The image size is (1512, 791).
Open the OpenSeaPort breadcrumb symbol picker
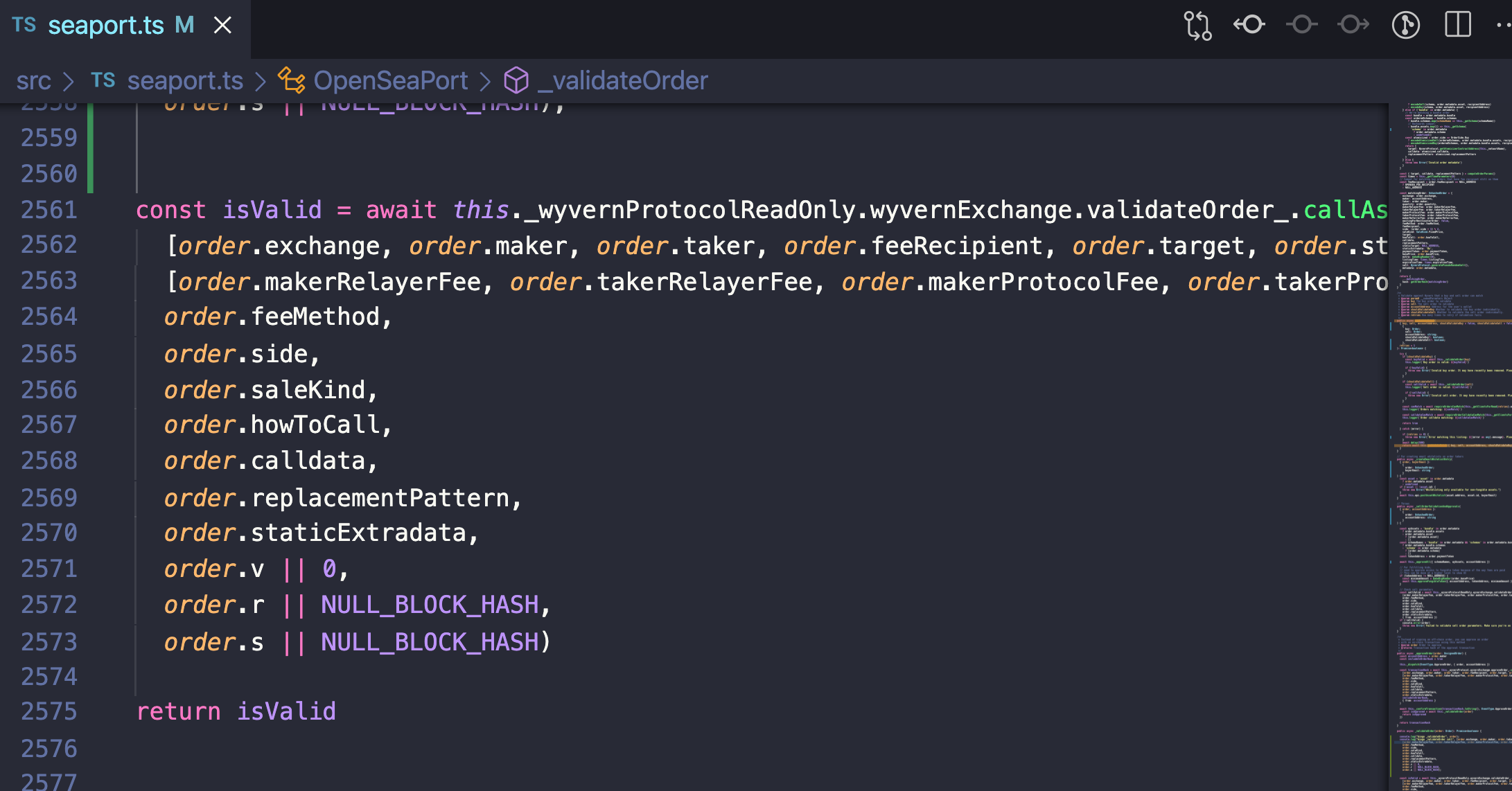click(x=391, y=80)
